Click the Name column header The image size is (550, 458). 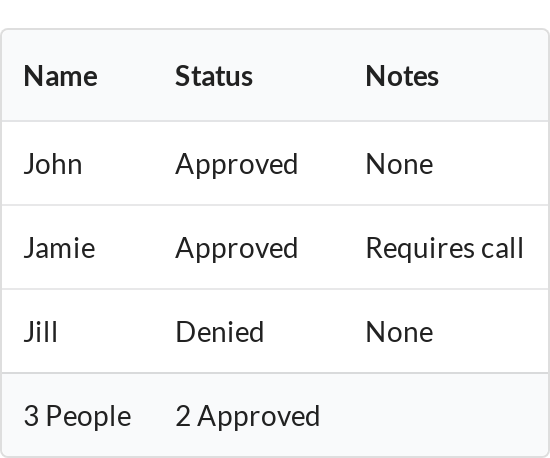coord(60,76)
